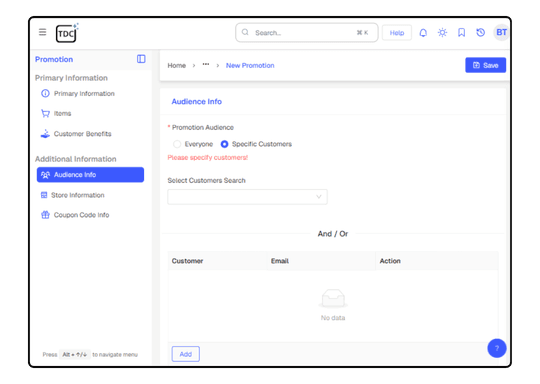Open the notifications bell
540x384 pixels.
423,33
